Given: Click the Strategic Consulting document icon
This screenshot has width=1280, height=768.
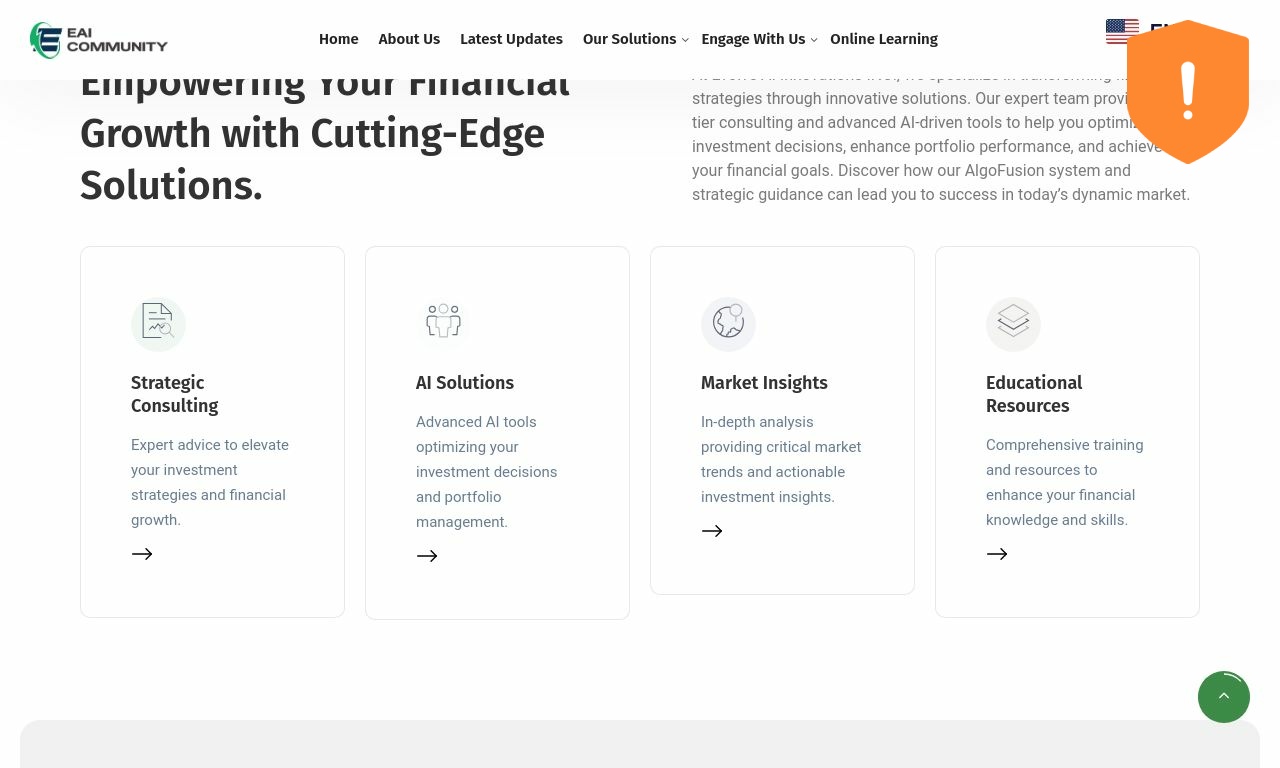Looking at the screenshot, I should 158,323.
